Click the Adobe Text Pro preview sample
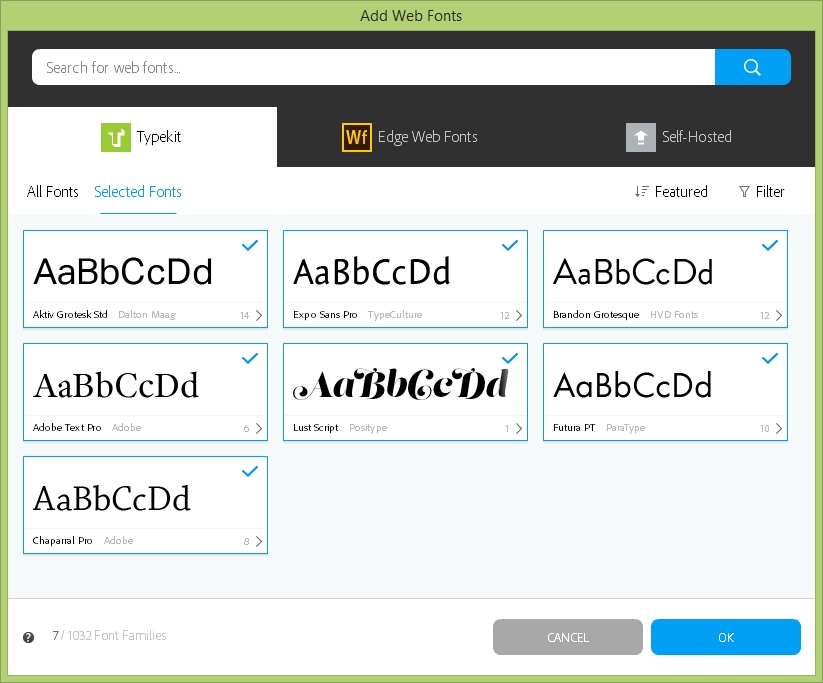The width and height of the screenshot is (823, 683). [116, 386]
